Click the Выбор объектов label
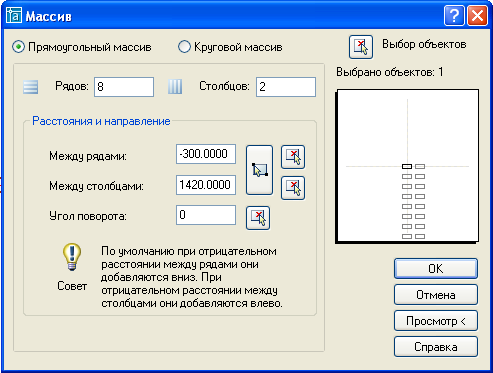The height and width of the screenshot is (373, 493). (x=424, y=44)
